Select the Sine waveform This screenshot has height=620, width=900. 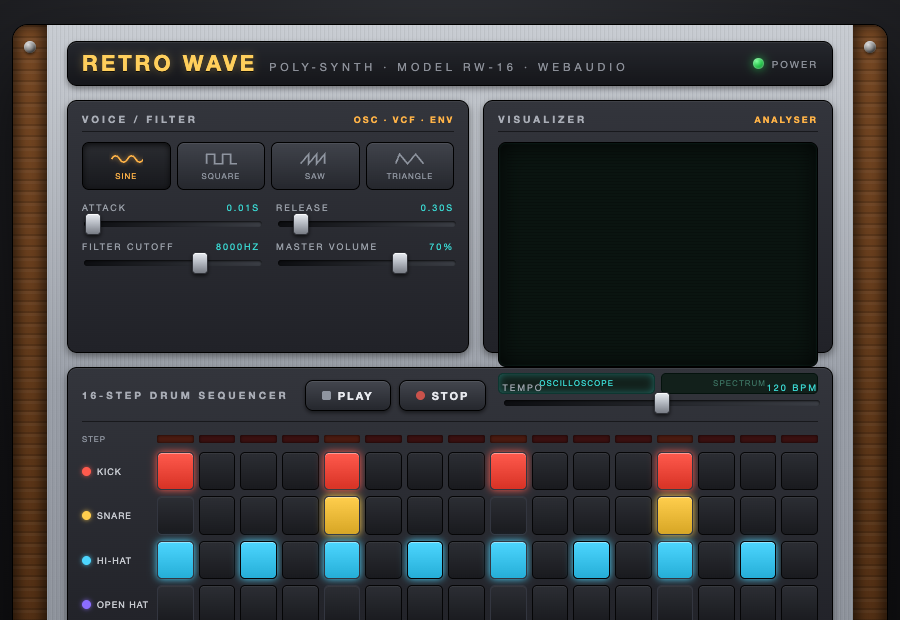click(126, 166)
